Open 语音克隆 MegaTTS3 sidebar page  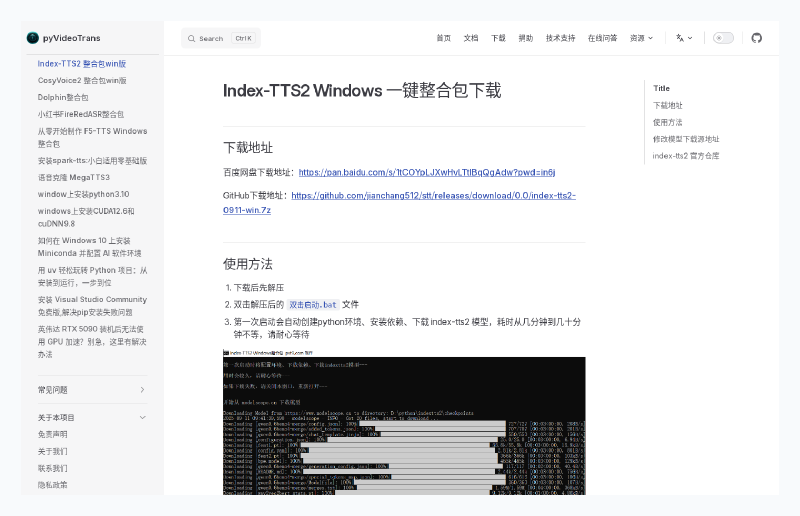(74, 177)
